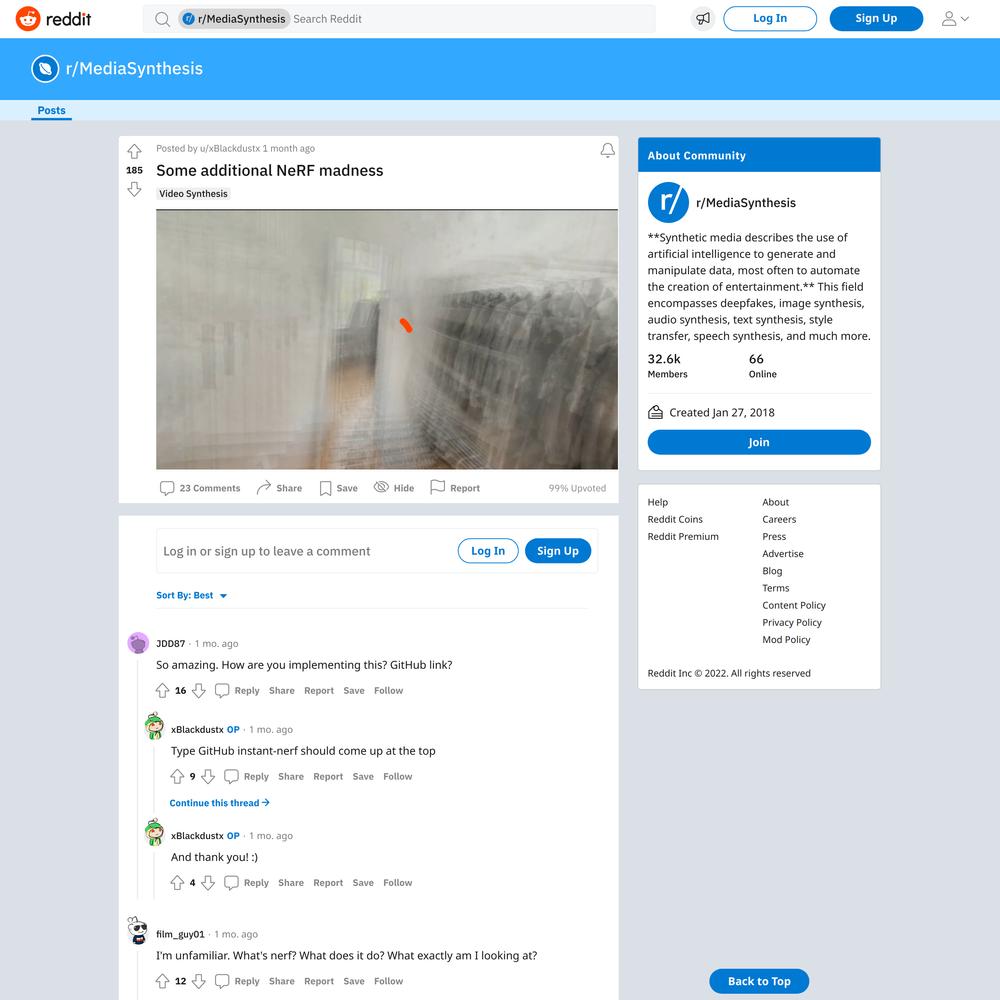Join the r/MediaSynthesis community

pos(758,442)
